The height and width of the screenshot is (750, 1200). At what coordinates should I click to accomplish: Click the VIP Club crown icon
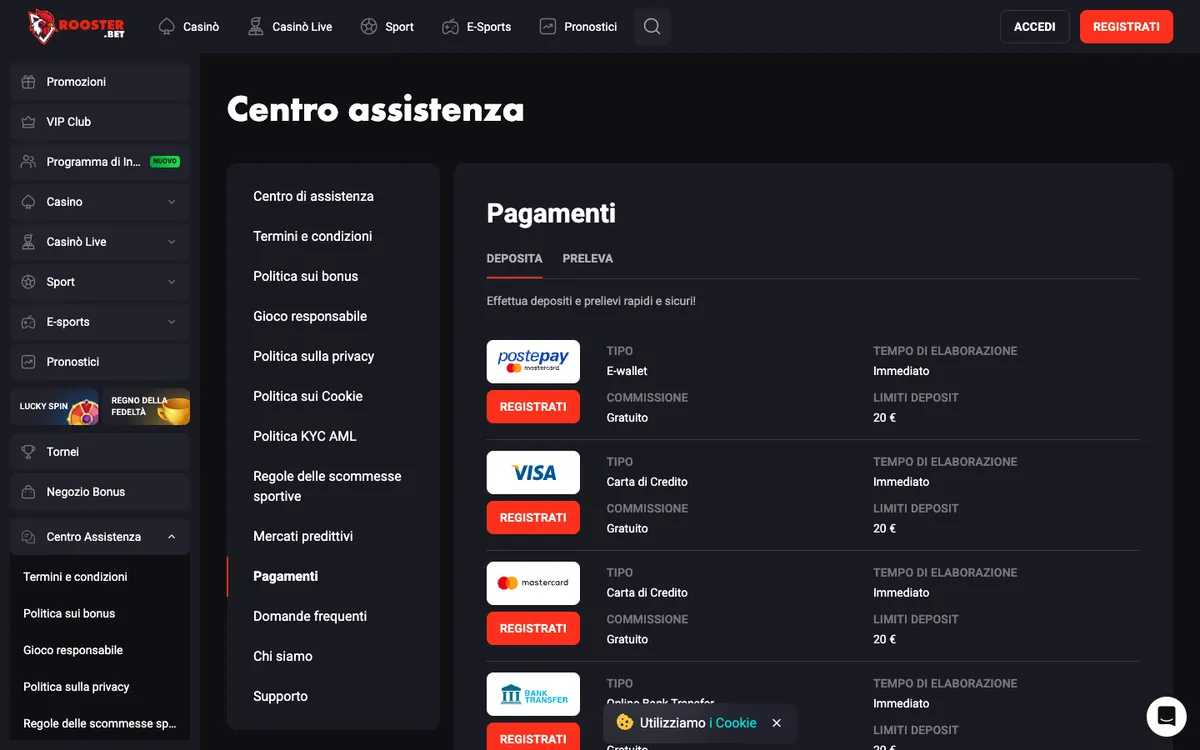point(28,122)
